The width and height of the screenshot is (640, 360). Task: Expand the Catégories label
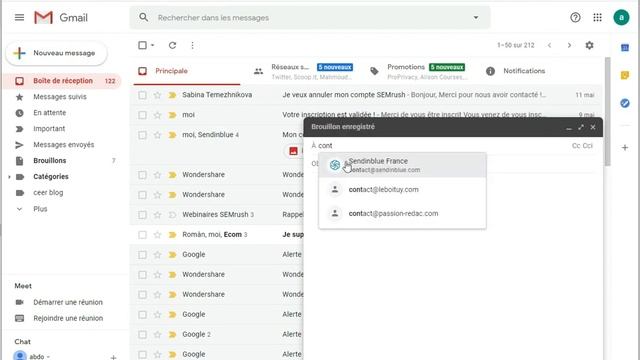tap(9, 177)
